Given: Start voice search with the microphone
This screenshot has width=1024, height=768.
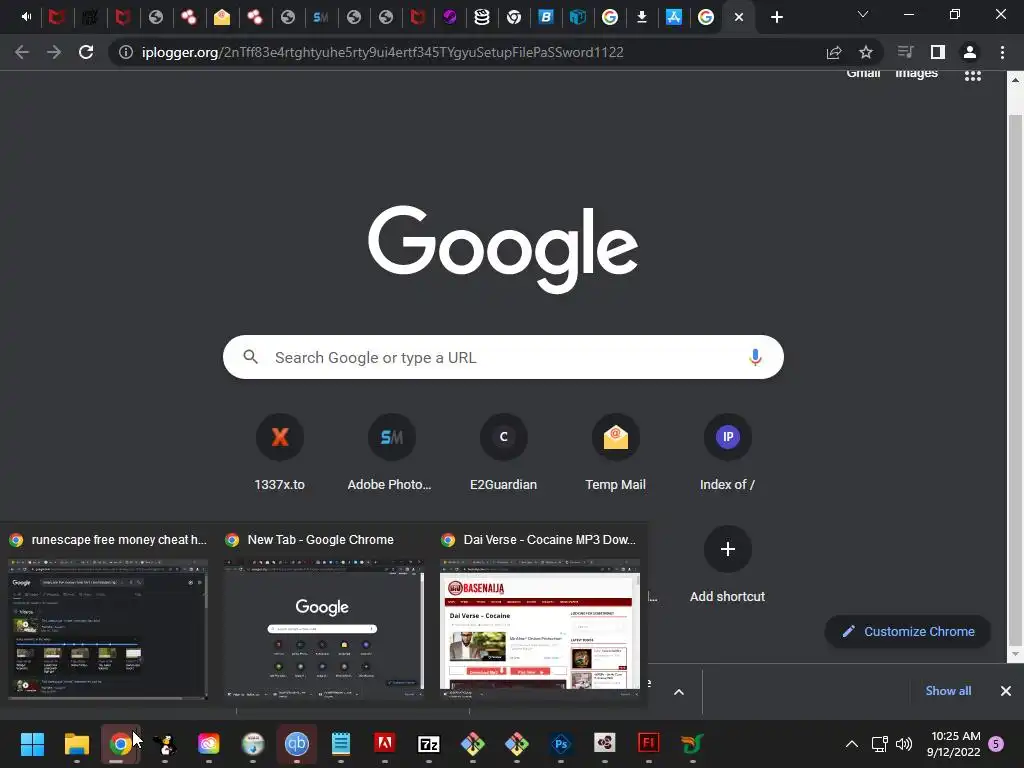Looking at the screenshot, I should click(756, 357).
